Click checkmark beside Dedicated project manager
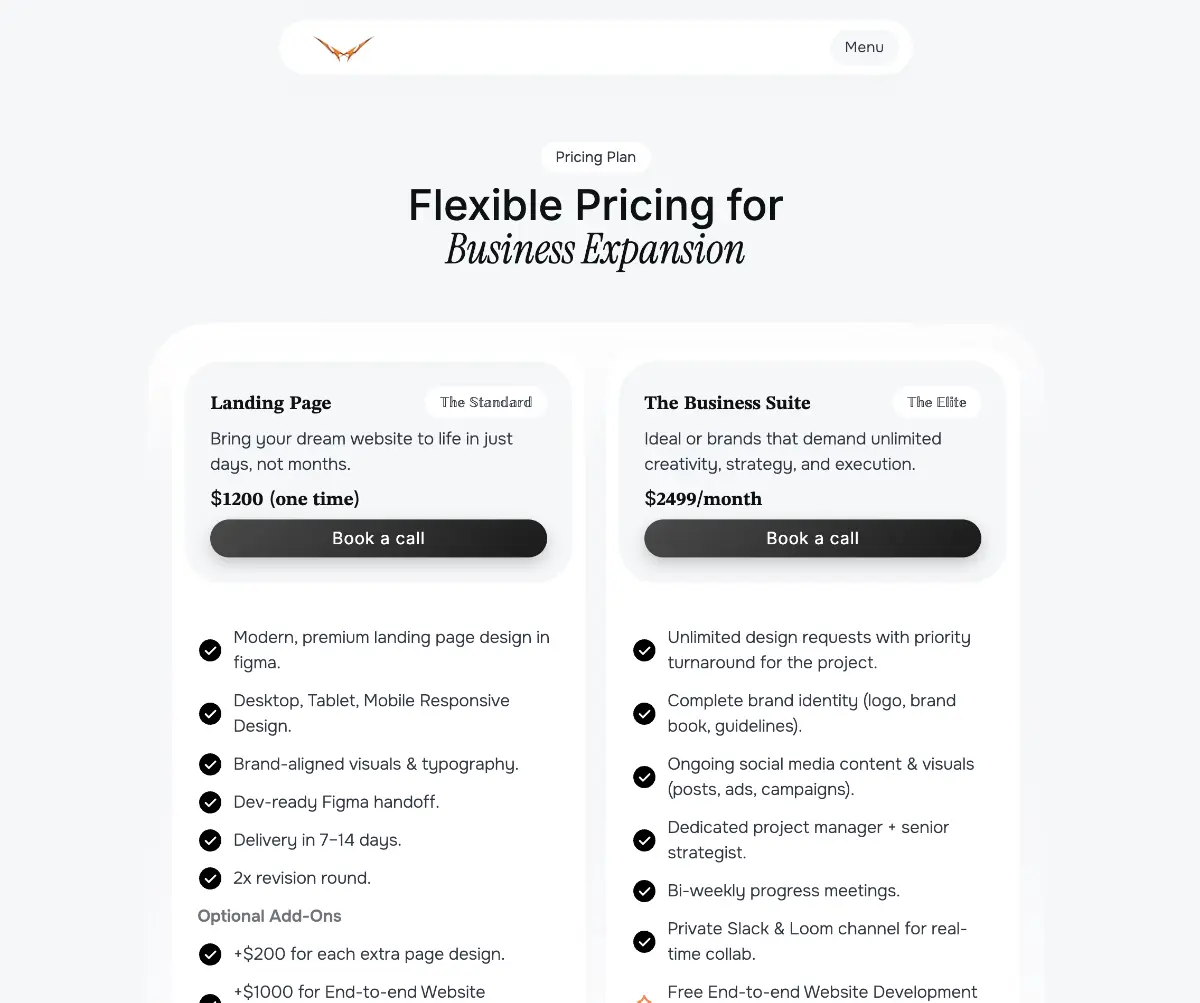This screenshot has height=1003, width=1200. click(x=645, y=840)
